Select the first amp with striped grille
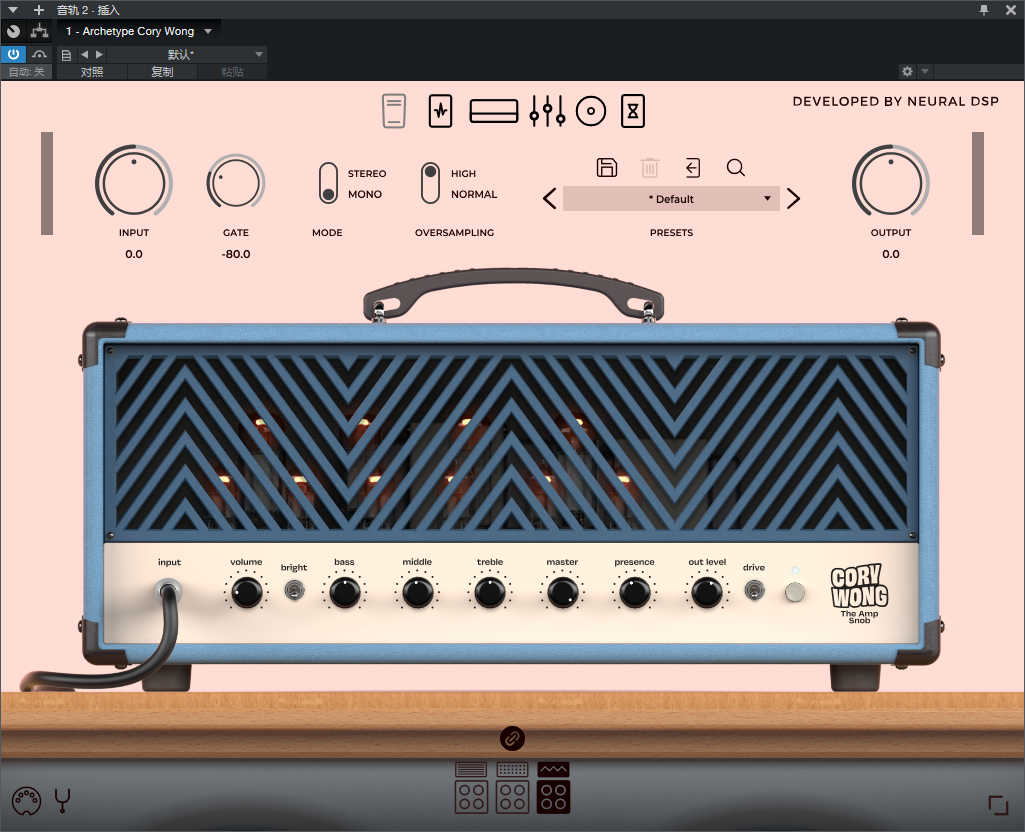This screenshot has width=1025, height=832. (471, 788)
